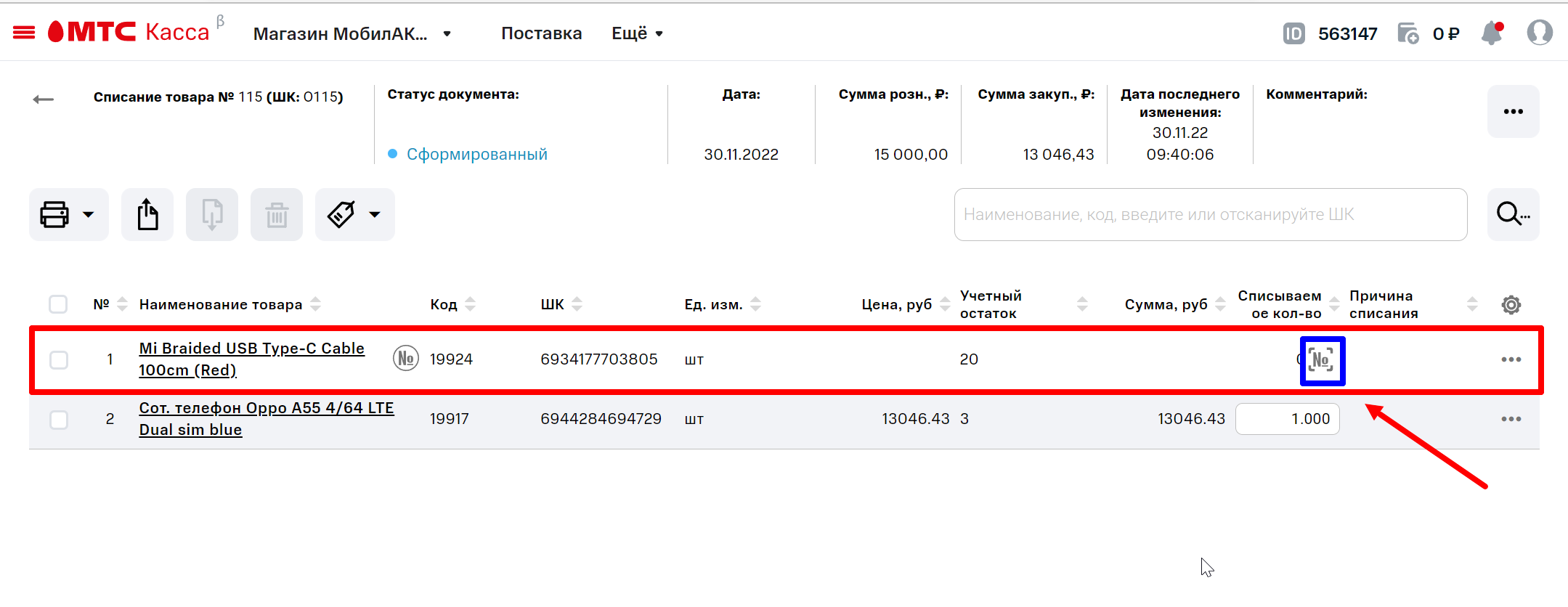This screenshot has height=607, width=1568.
Task: Click stock balance value 20
Action: (x=969, y=359)
